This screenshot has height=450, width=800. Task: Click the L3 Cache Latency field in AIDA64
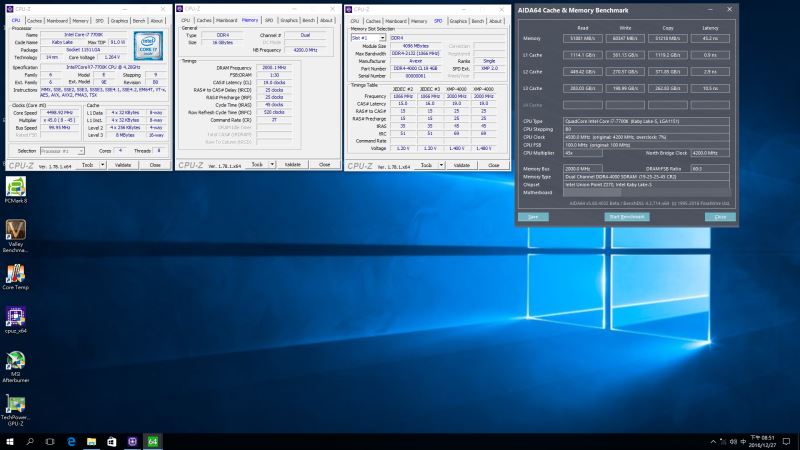710,88
